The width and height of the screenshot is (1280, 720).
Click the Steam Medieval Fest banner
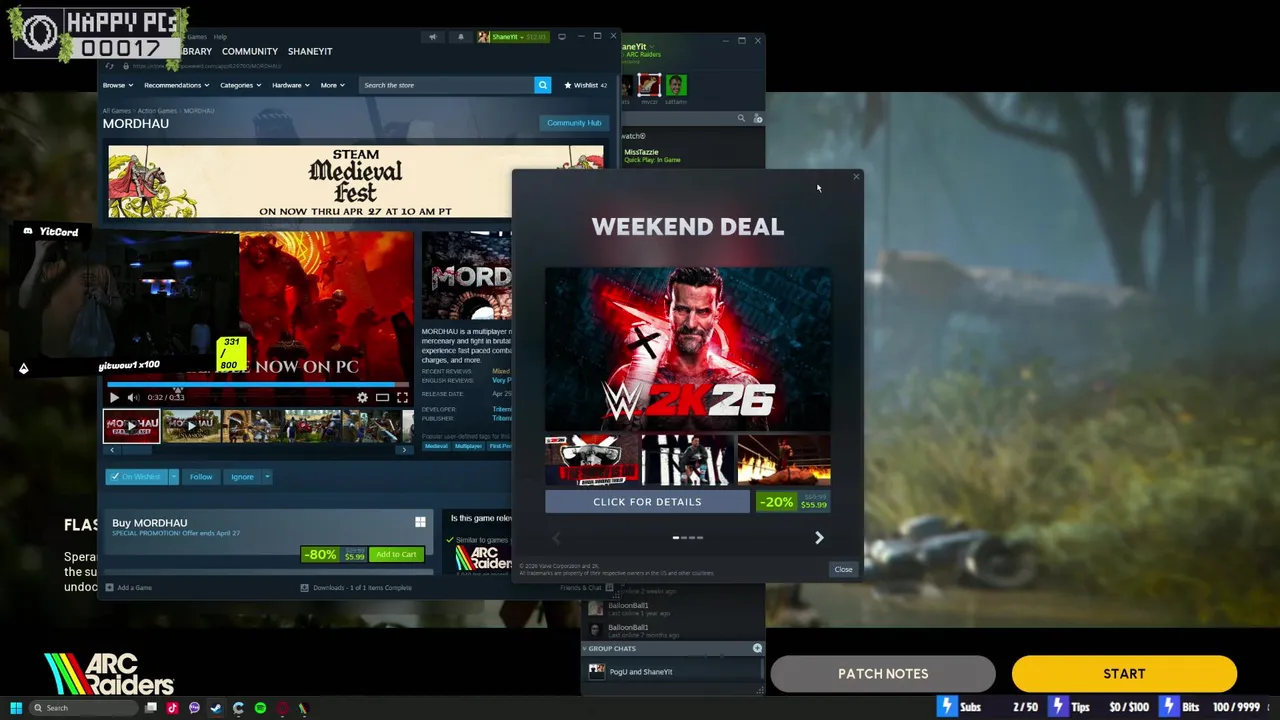pos(356,181)
